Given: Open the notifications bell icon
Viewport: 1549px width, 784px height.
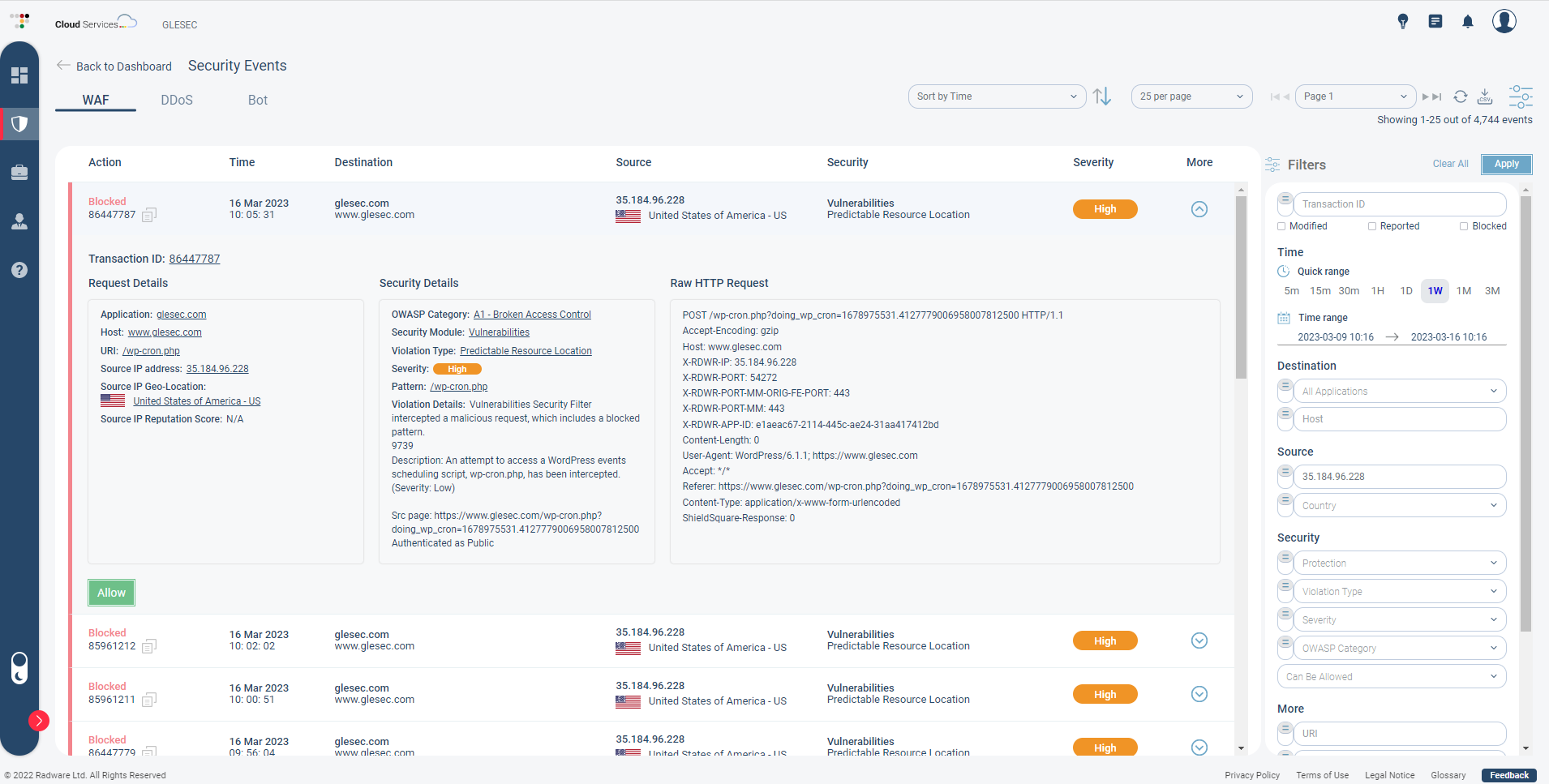Looking at the screenshot, I should [x=1468, y=22].
